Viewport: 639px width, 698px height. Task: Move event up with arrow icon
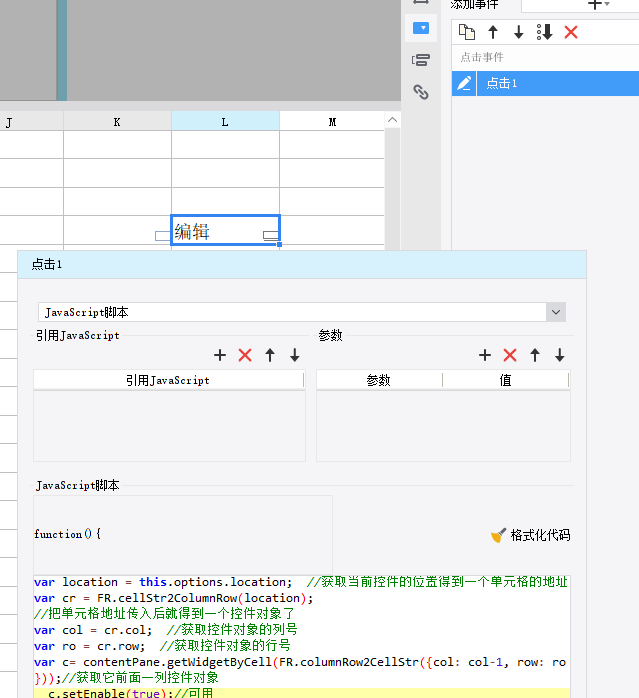point(493,32)
